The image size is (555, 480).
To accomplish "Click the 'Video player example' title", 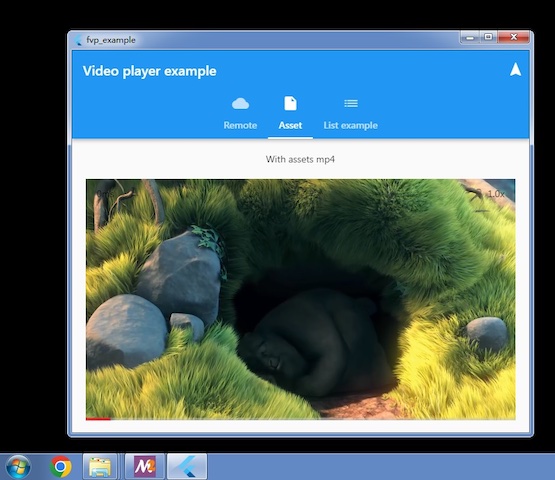I will click(x=149, y=71).
